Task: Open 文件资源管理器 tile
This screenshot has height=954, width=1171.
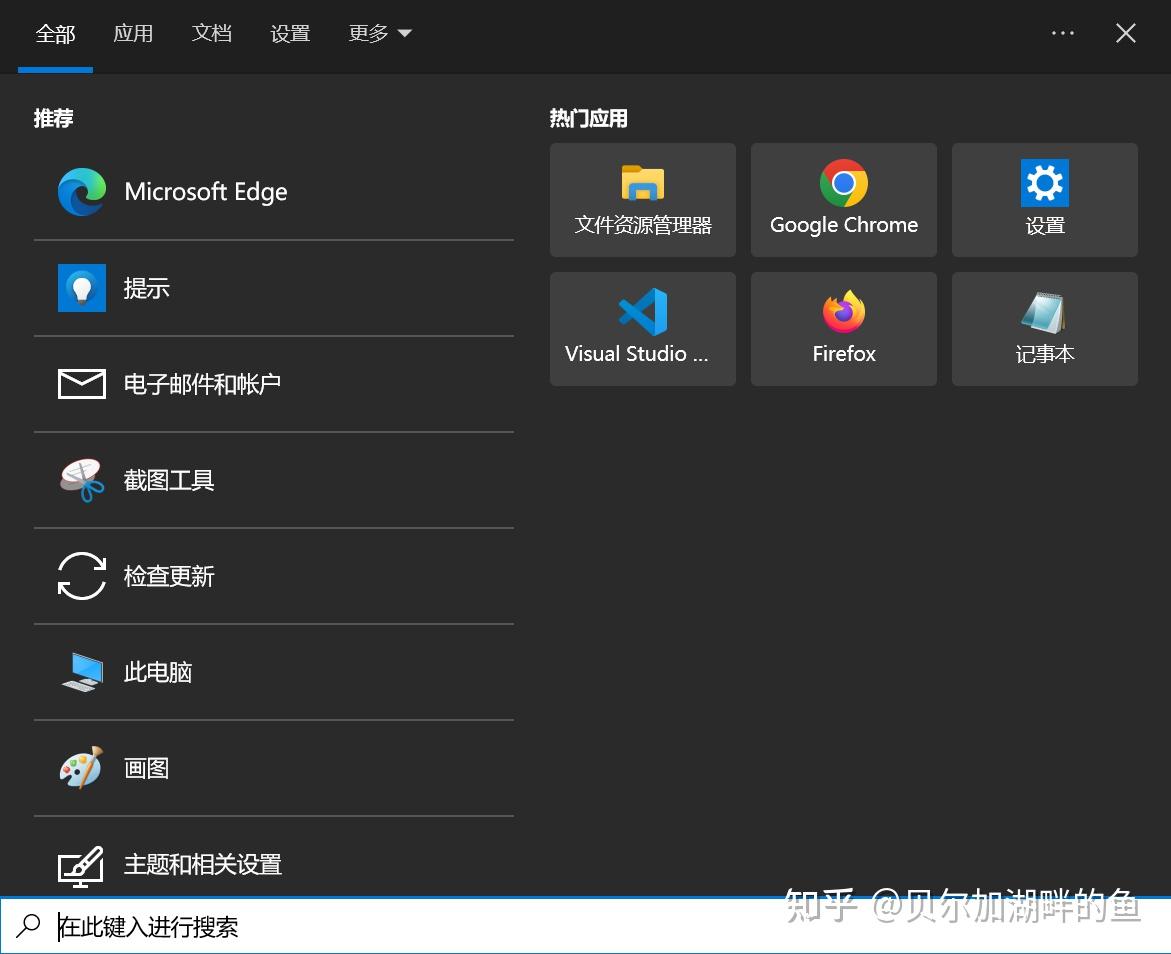Action: pos(643,200)
